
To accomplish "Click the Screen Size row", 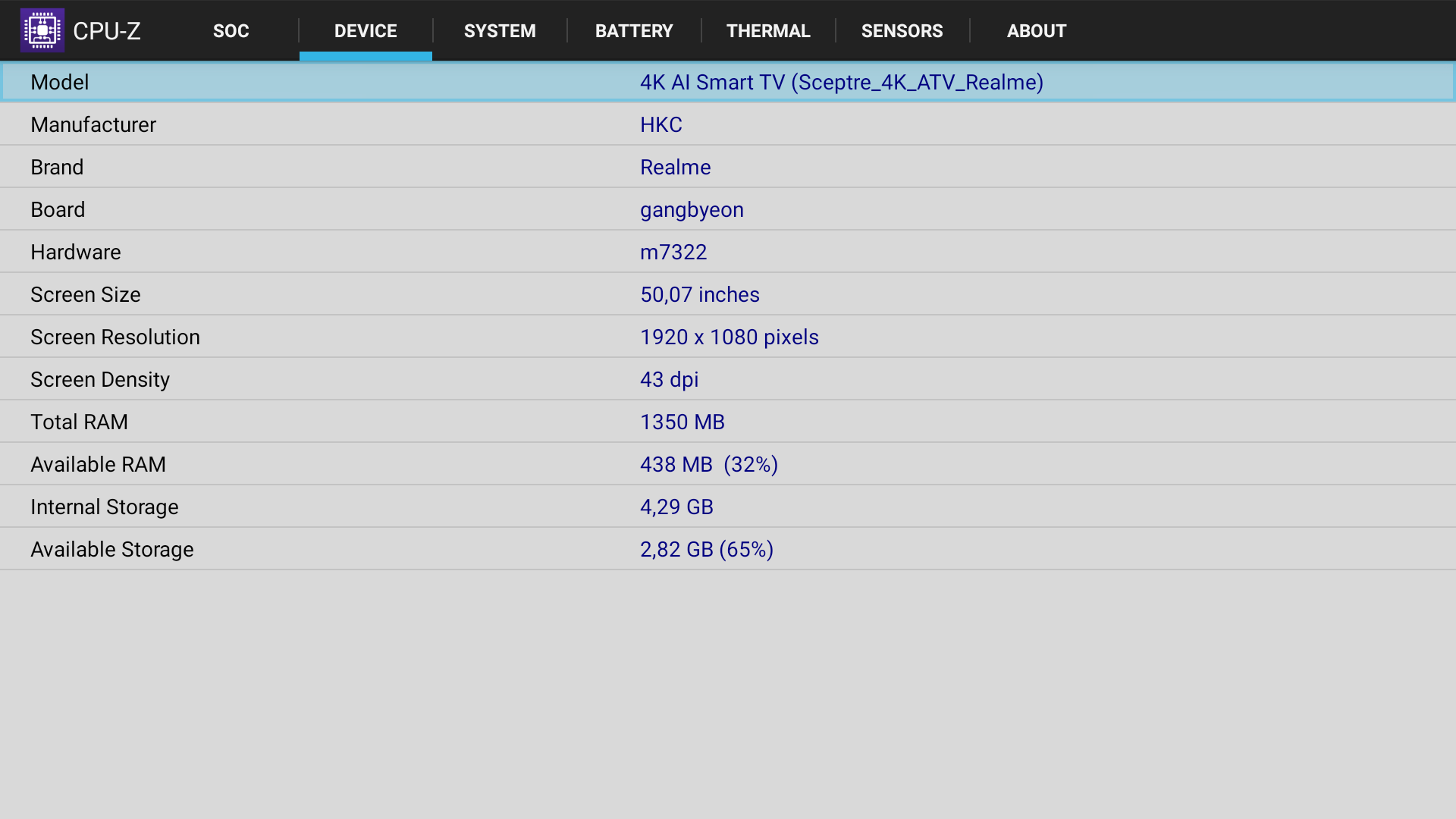I will click(728, 294).
